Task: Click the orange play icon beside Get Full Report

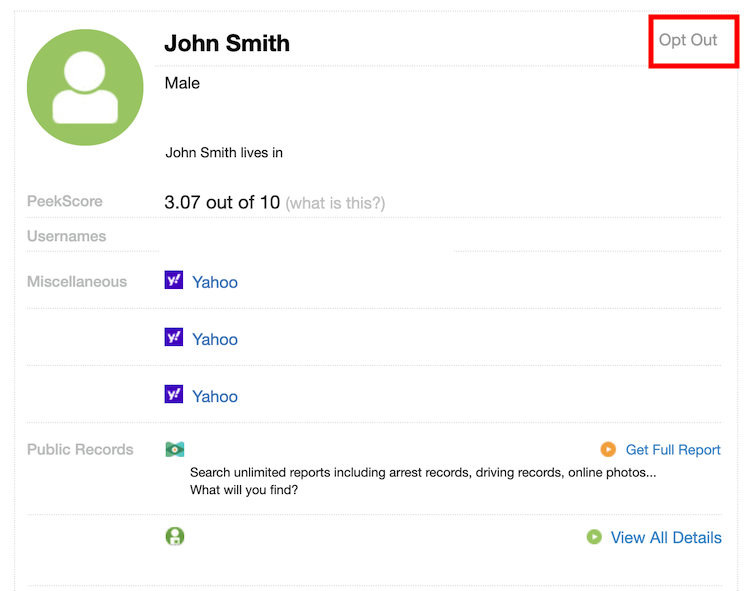Action: [608, 449]
